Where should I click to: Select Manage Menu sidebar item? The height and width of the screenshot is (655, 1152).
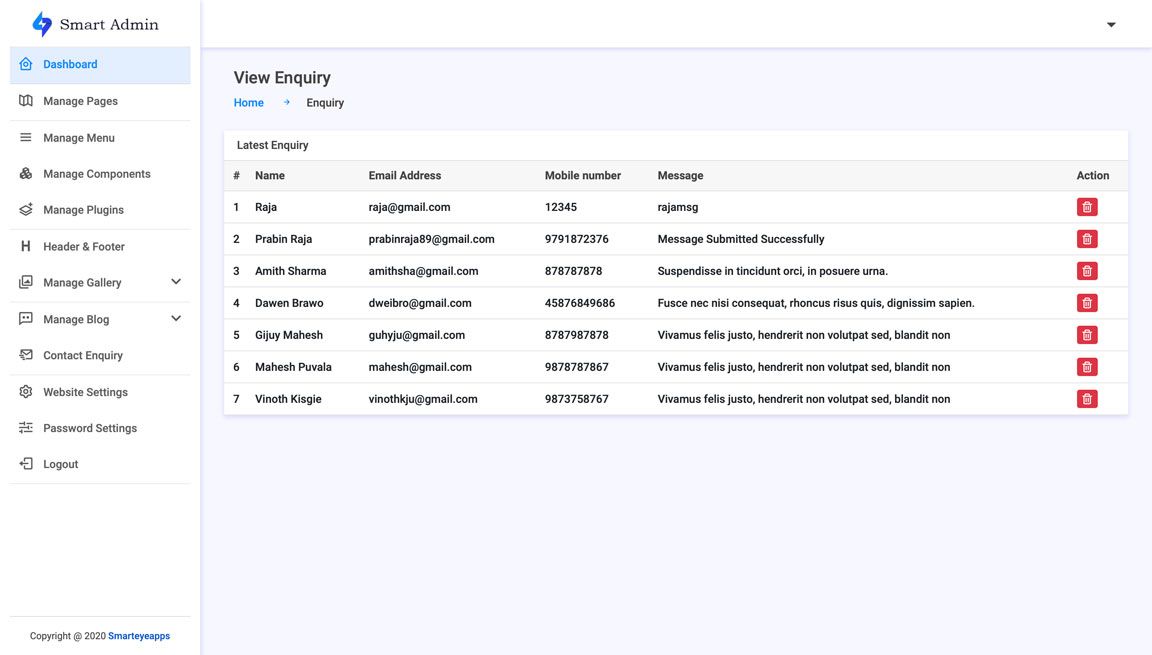click(x=78, y=138)
